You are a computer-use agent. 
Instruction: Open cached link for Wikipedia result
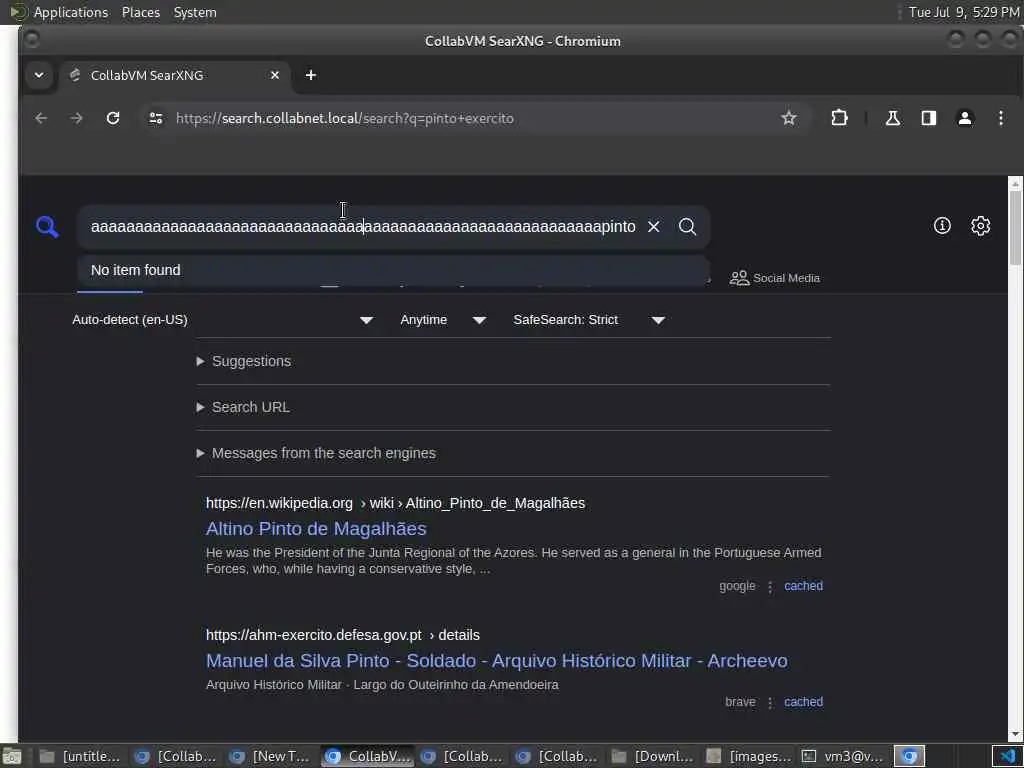803,586
